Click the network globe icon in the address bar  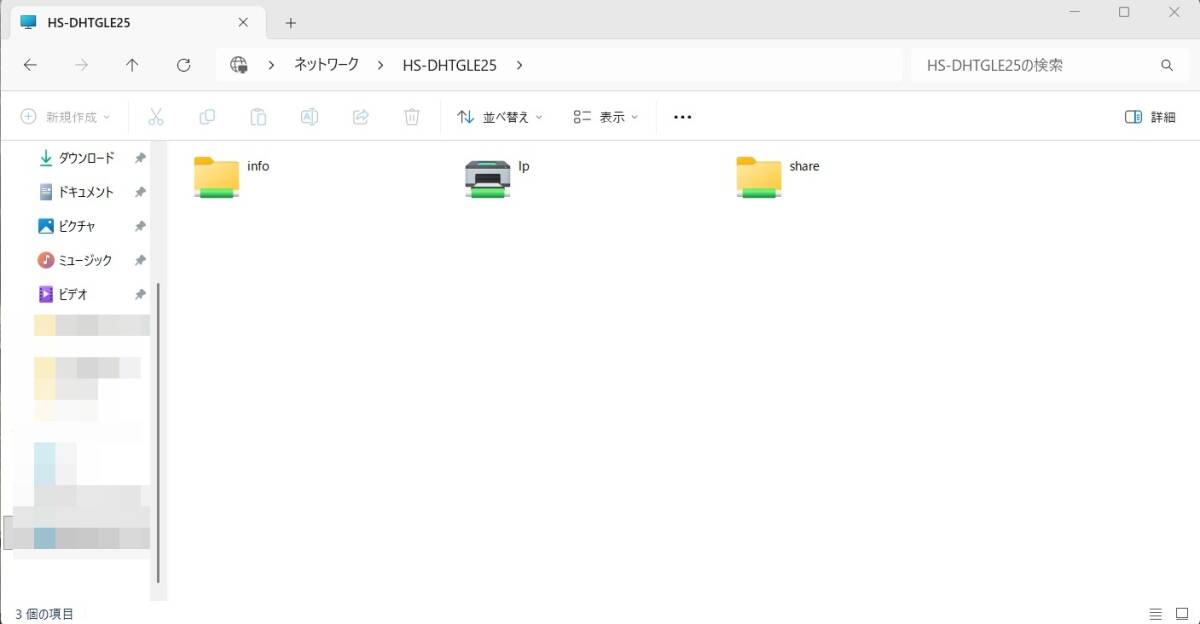point(238,65)
